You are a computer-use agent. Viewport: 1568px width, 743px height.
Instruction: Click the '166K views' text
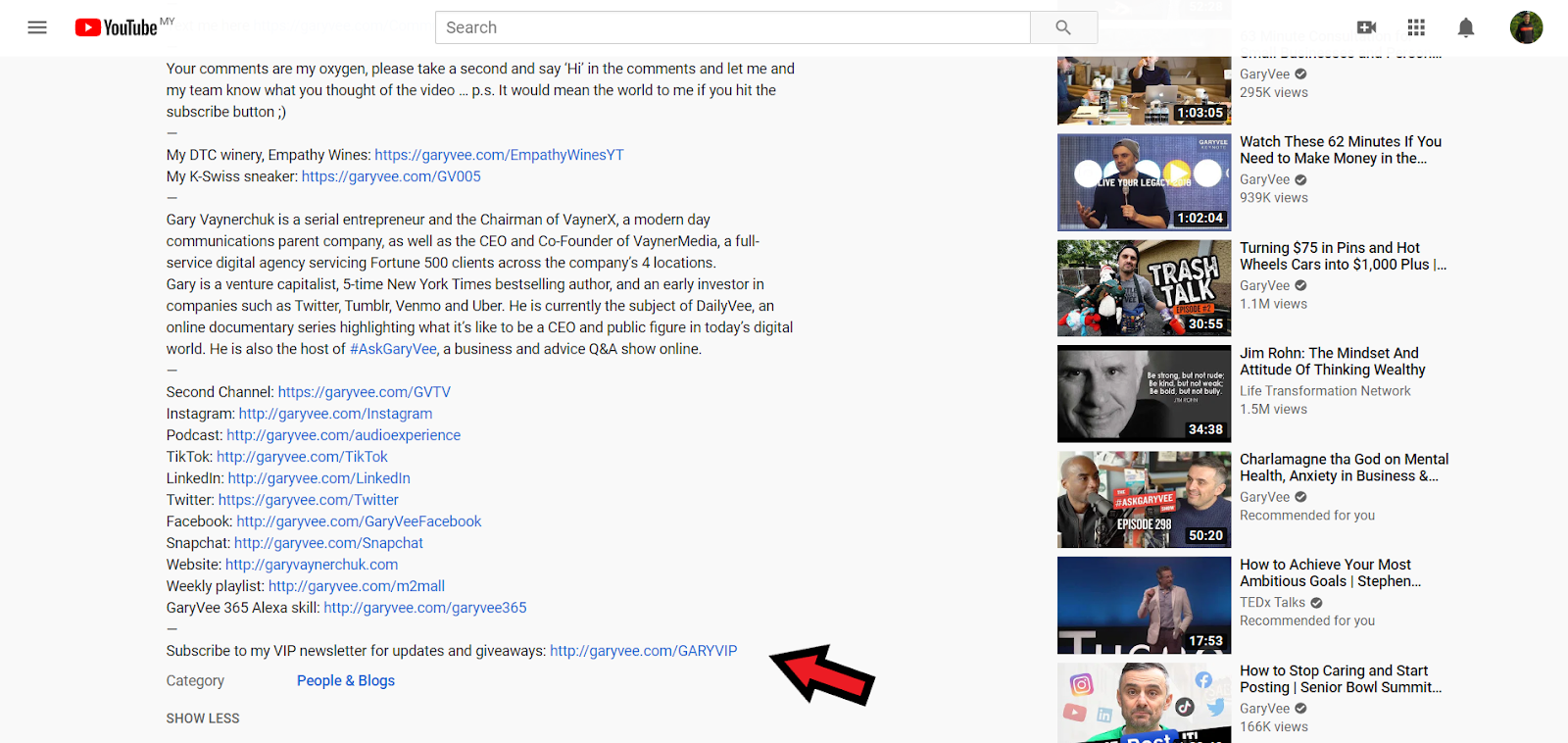tap(1274, 727)
